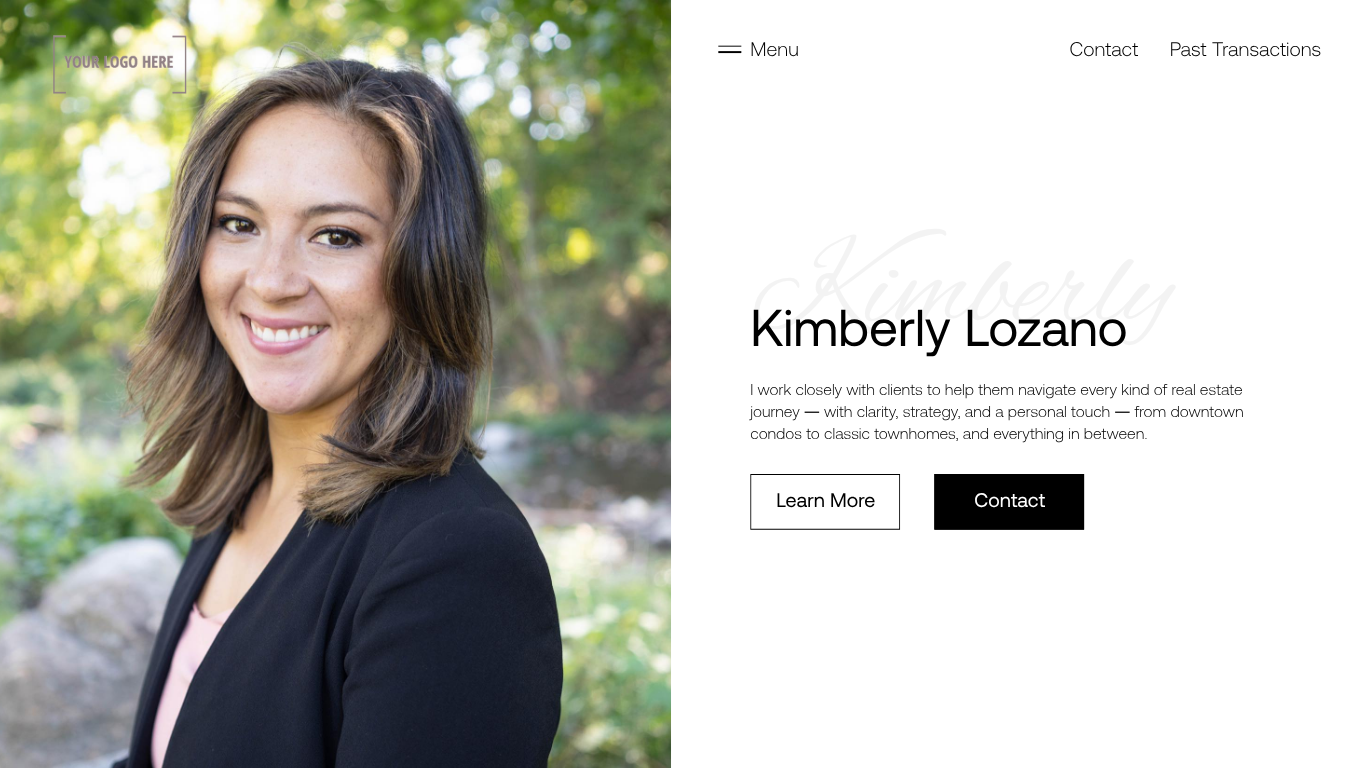Click the cursive Kimberly watermark script

tap(965, 285)
